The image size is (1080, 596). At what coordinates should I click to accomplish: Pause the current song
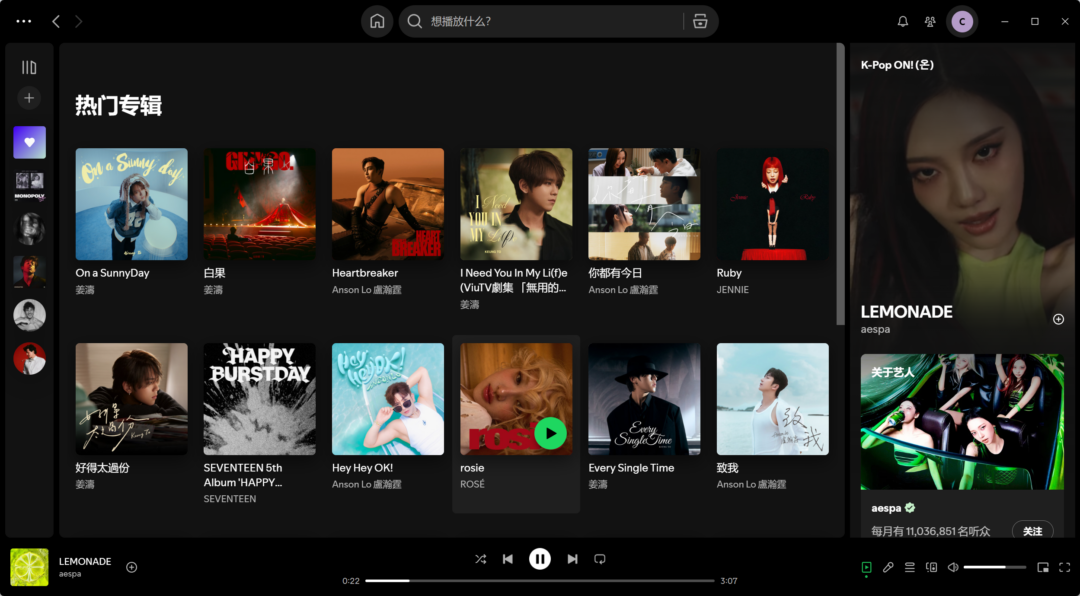[540, 559]
